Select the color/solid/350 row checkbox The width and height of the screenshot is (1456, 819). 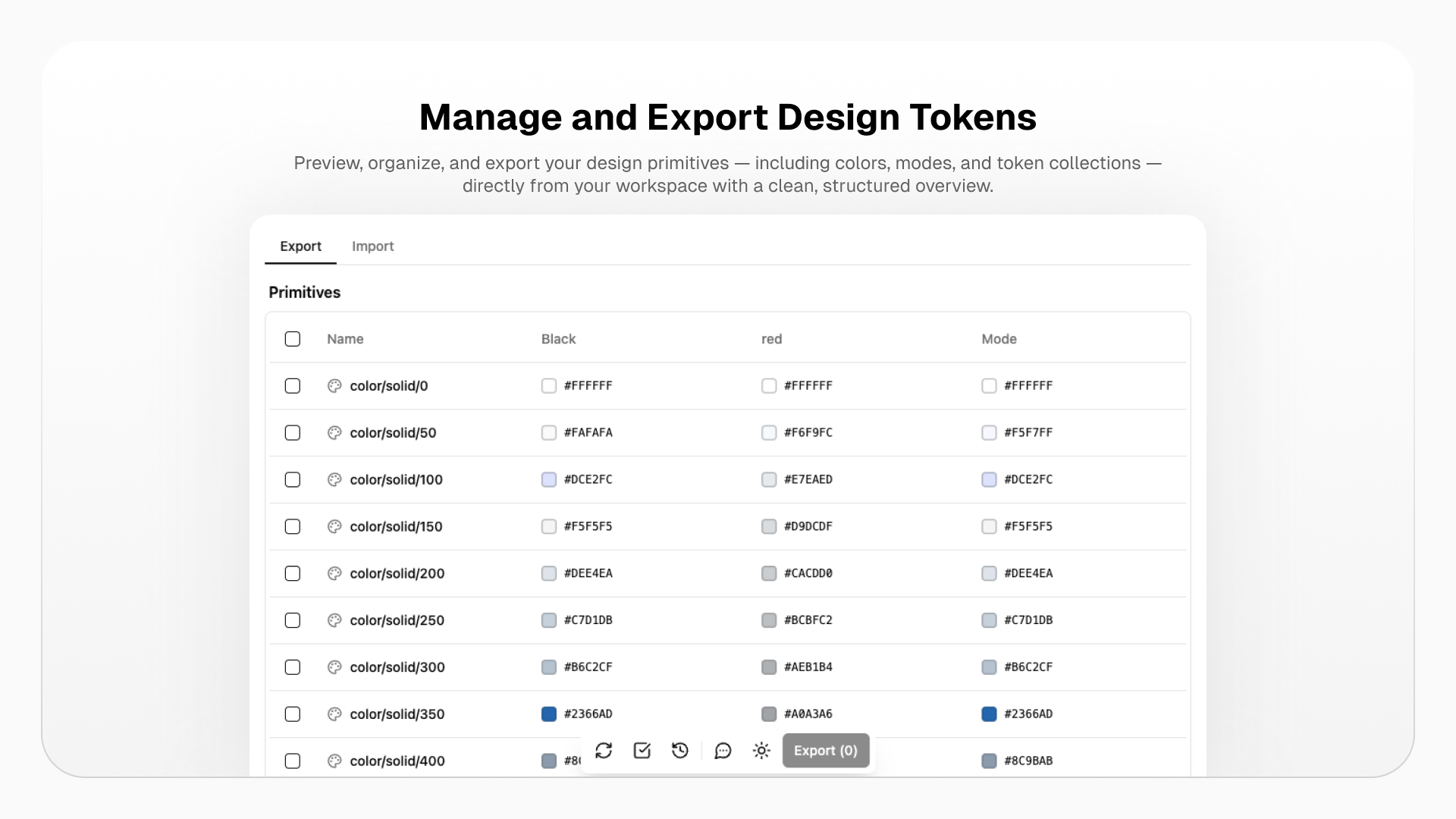tap(293, 714)
